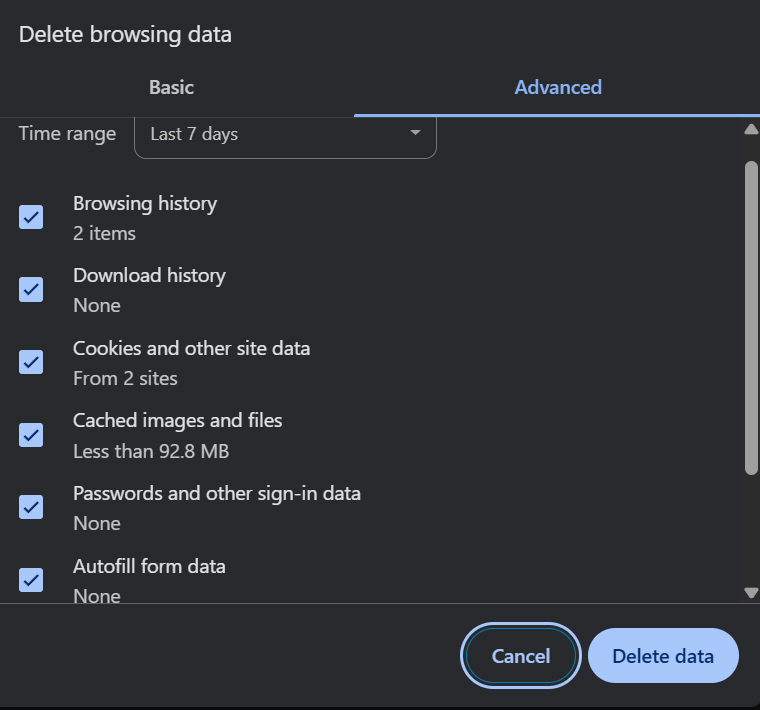Uncheck the Download history checkbox
The height and width of the screenshot is (710, 760).
click(x=31, y=289)
